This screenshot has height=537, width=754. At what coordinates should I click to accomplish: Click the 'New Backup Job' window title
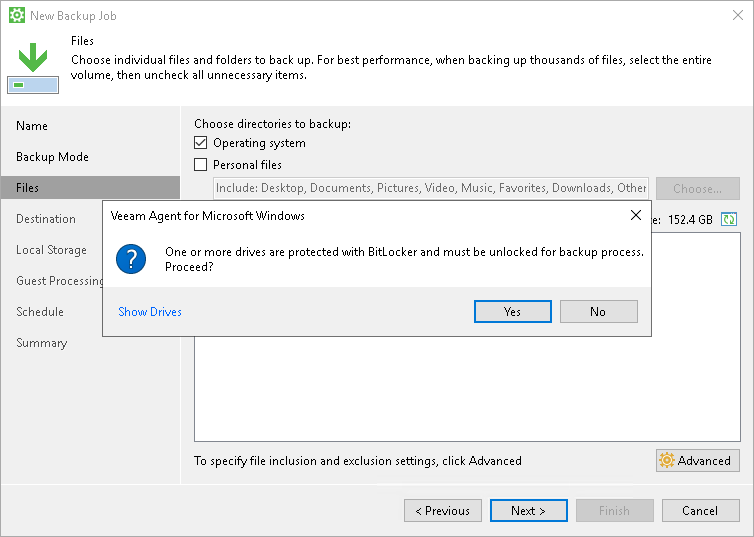73,16
